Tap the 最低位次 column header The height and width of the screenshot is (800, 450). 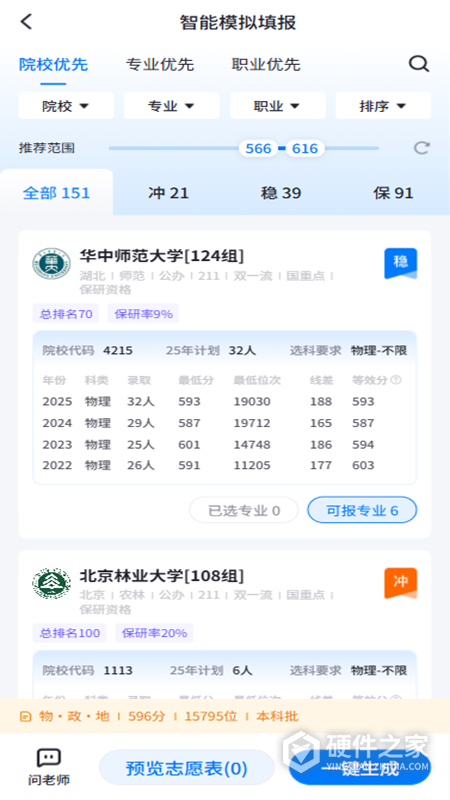[257, 380]
